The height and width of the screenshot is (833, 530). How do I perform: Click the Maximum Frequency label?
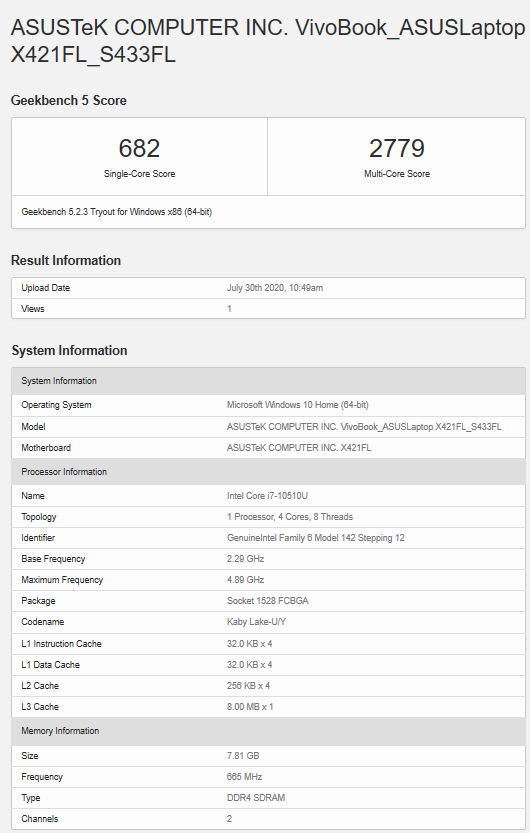point(62,580)
